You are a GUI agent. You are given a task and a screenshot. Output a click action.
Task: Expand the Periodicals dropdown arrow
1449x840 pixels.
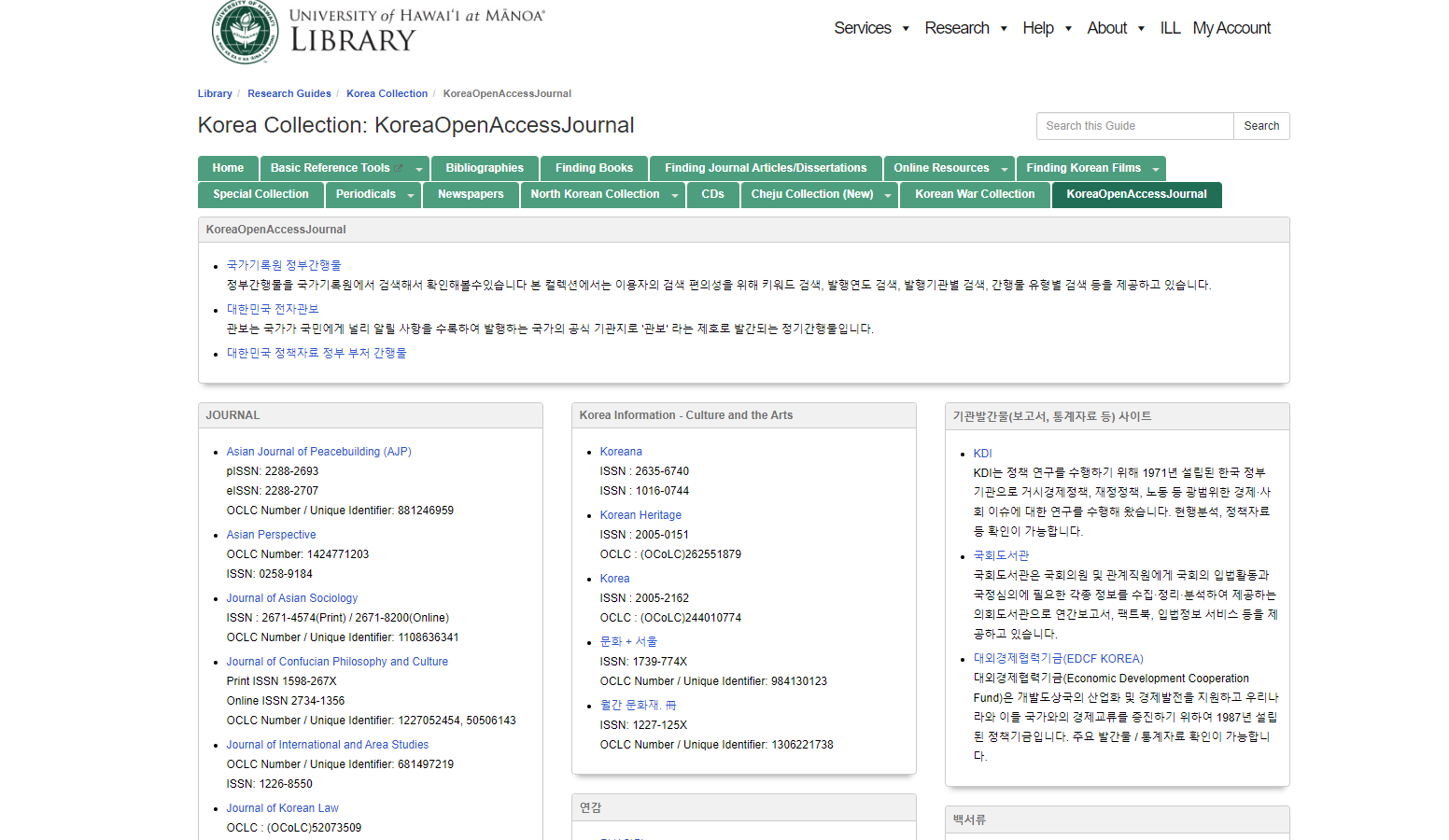pos(411,195)
